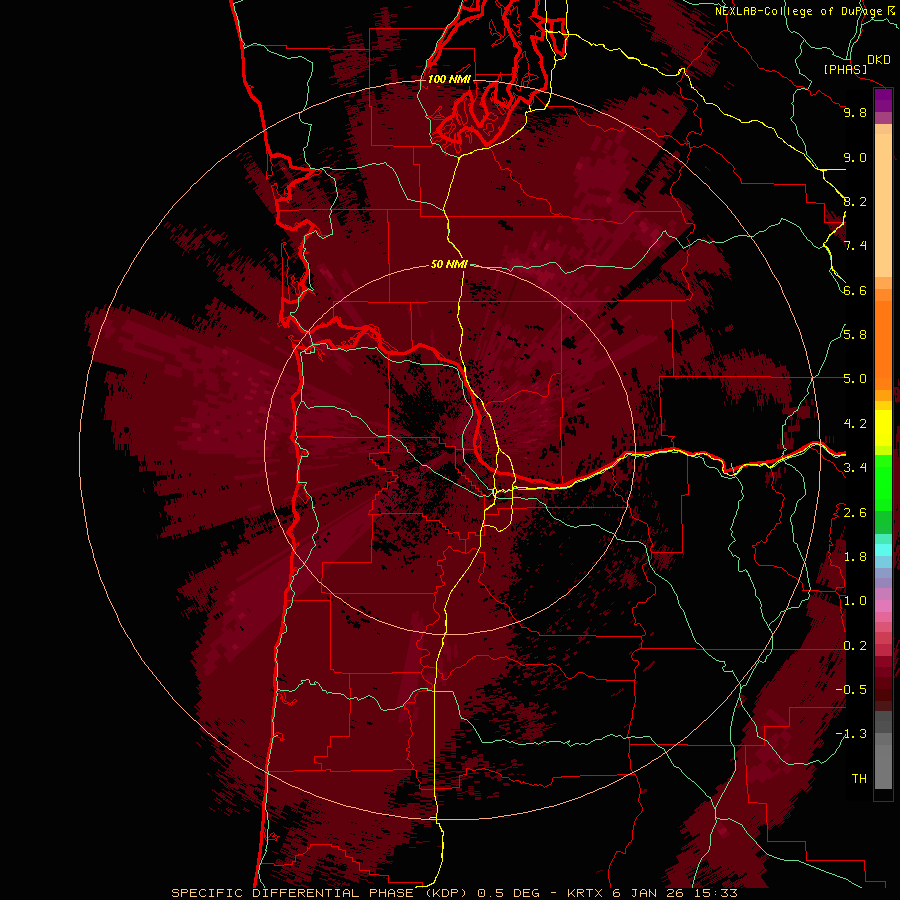Screen dimensions: 900x900
Task: Click the 9.8 value on the legend
Action: [x=855, y=112]
